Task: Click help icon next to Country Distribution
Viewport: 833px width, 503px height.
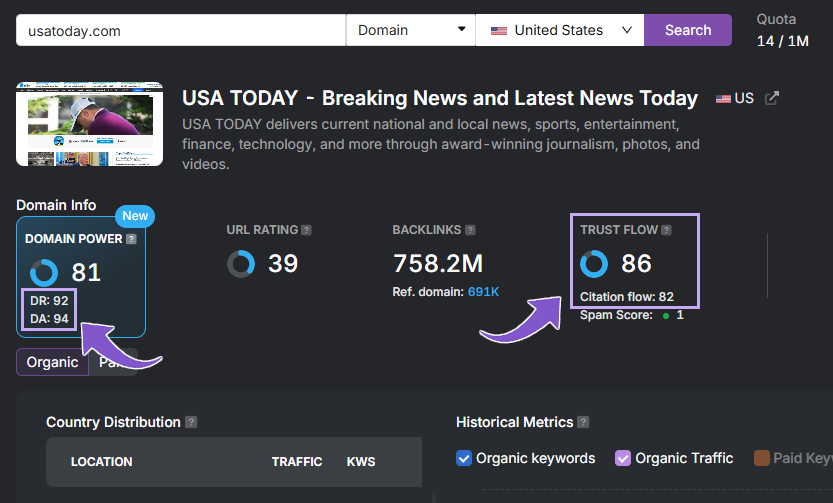Action: click(x=191, y=422)
